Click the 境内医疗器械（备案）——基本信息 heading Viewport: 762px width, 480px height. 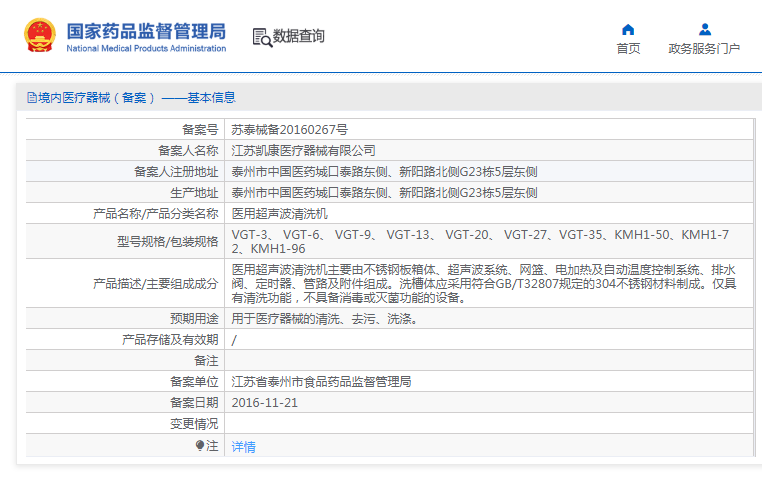[x=137, y=98]
